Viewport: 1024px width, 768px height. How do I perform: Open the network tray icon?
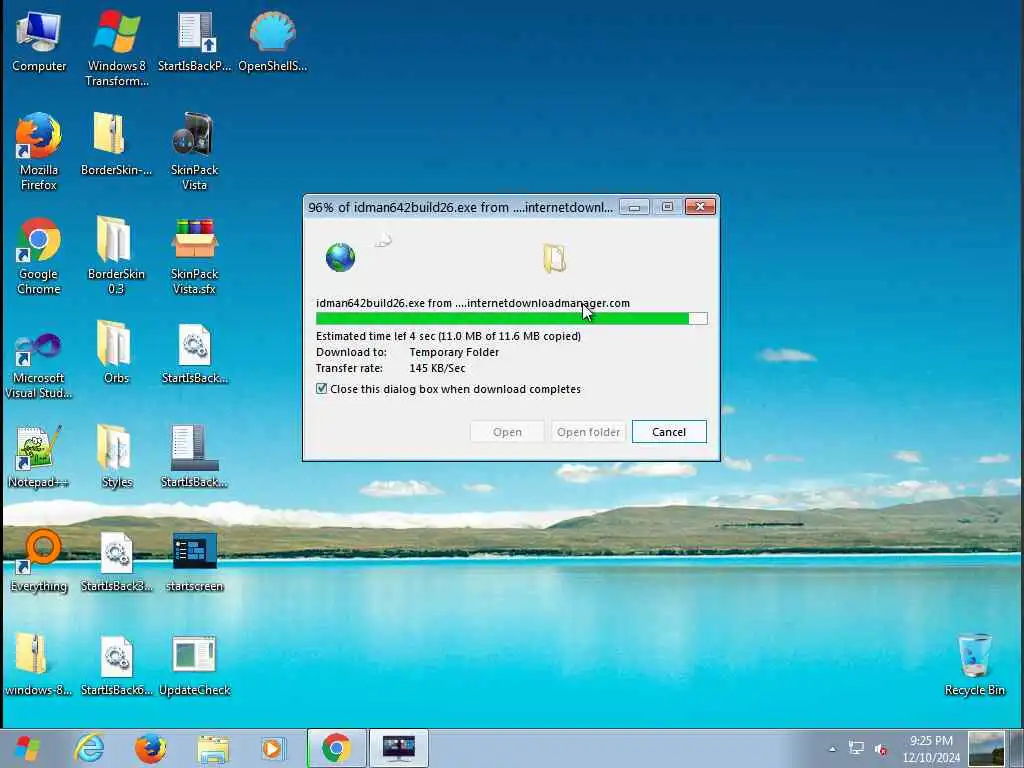tap(856, 748)
